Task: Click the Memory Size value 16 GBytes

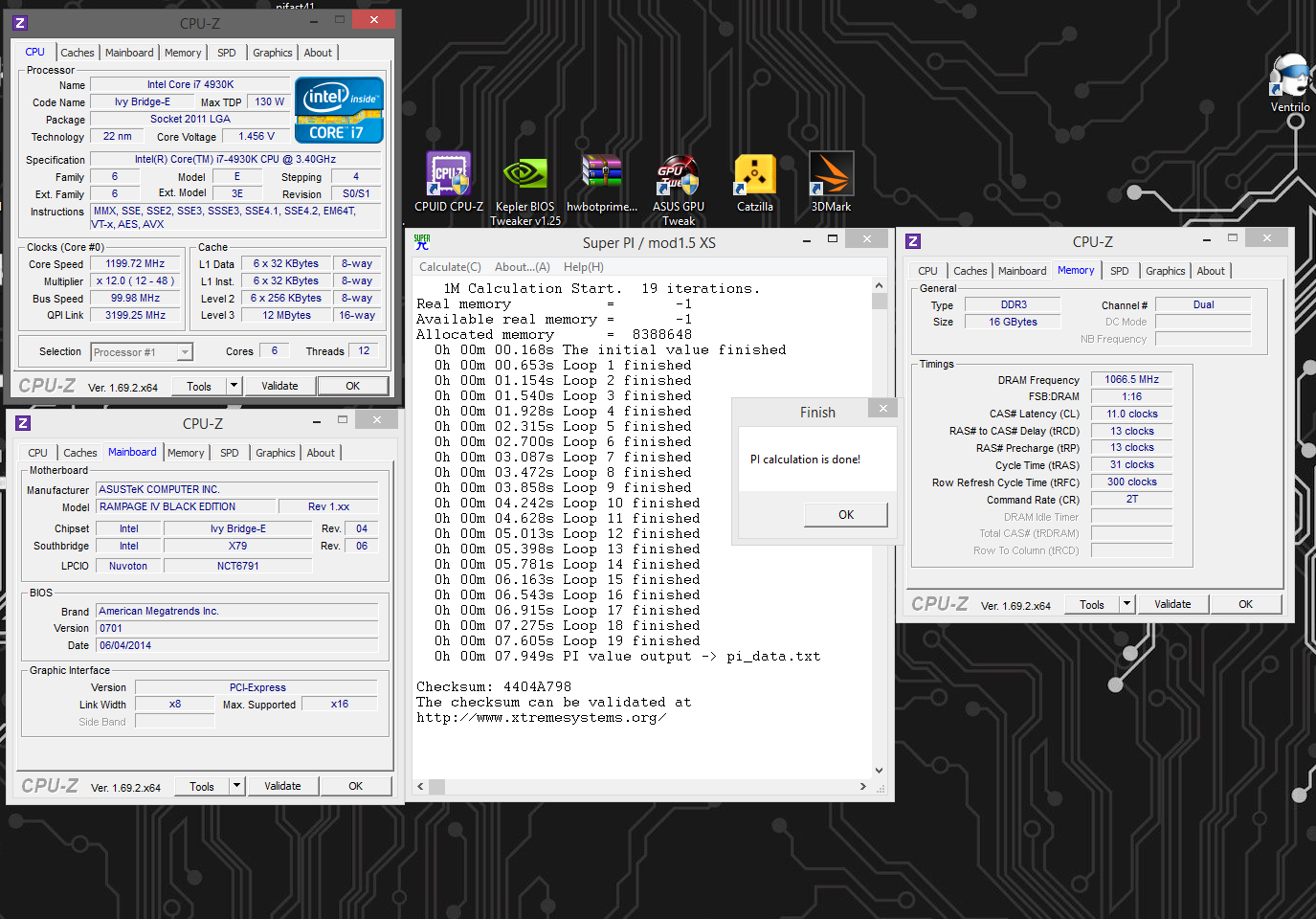Action: pyautogui.click(x=1013, y=322)
